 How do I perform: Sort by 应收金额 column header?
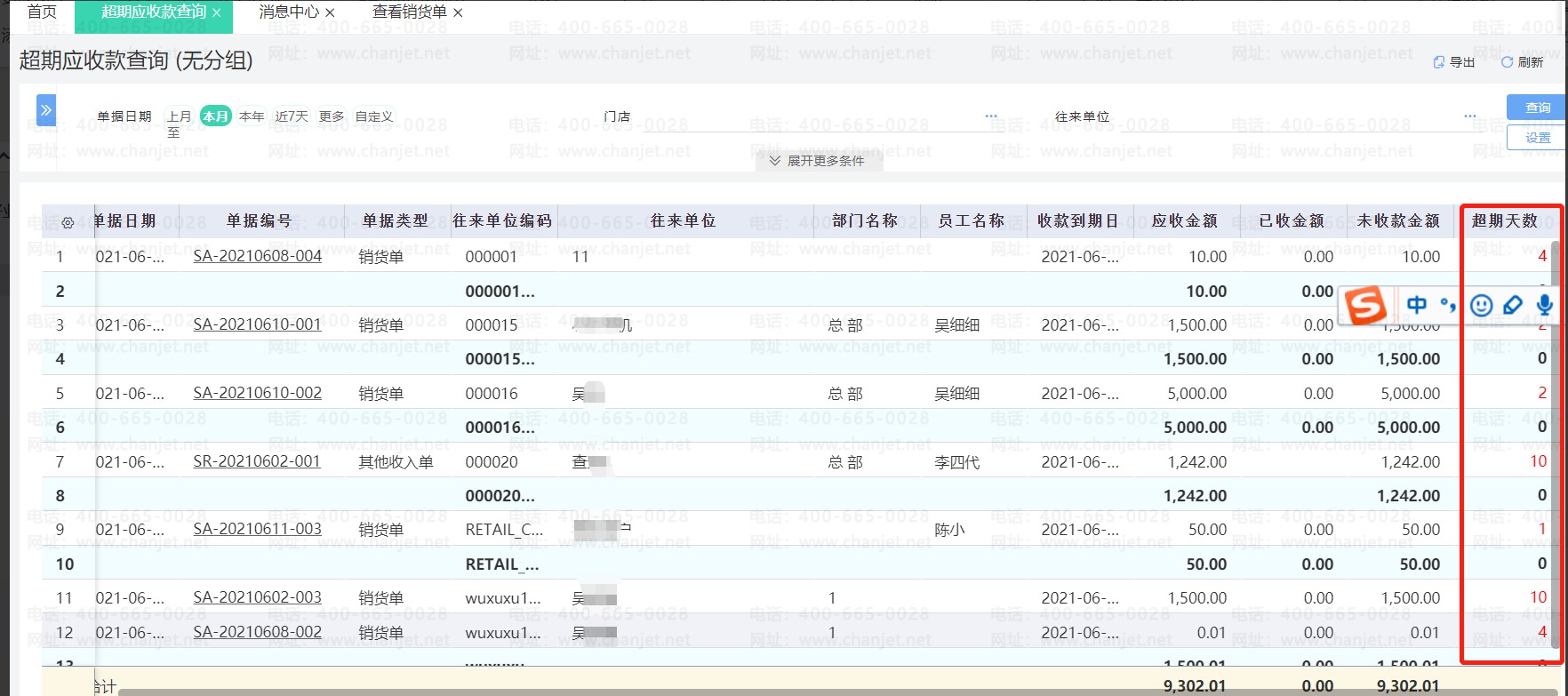coord(1185,221)
